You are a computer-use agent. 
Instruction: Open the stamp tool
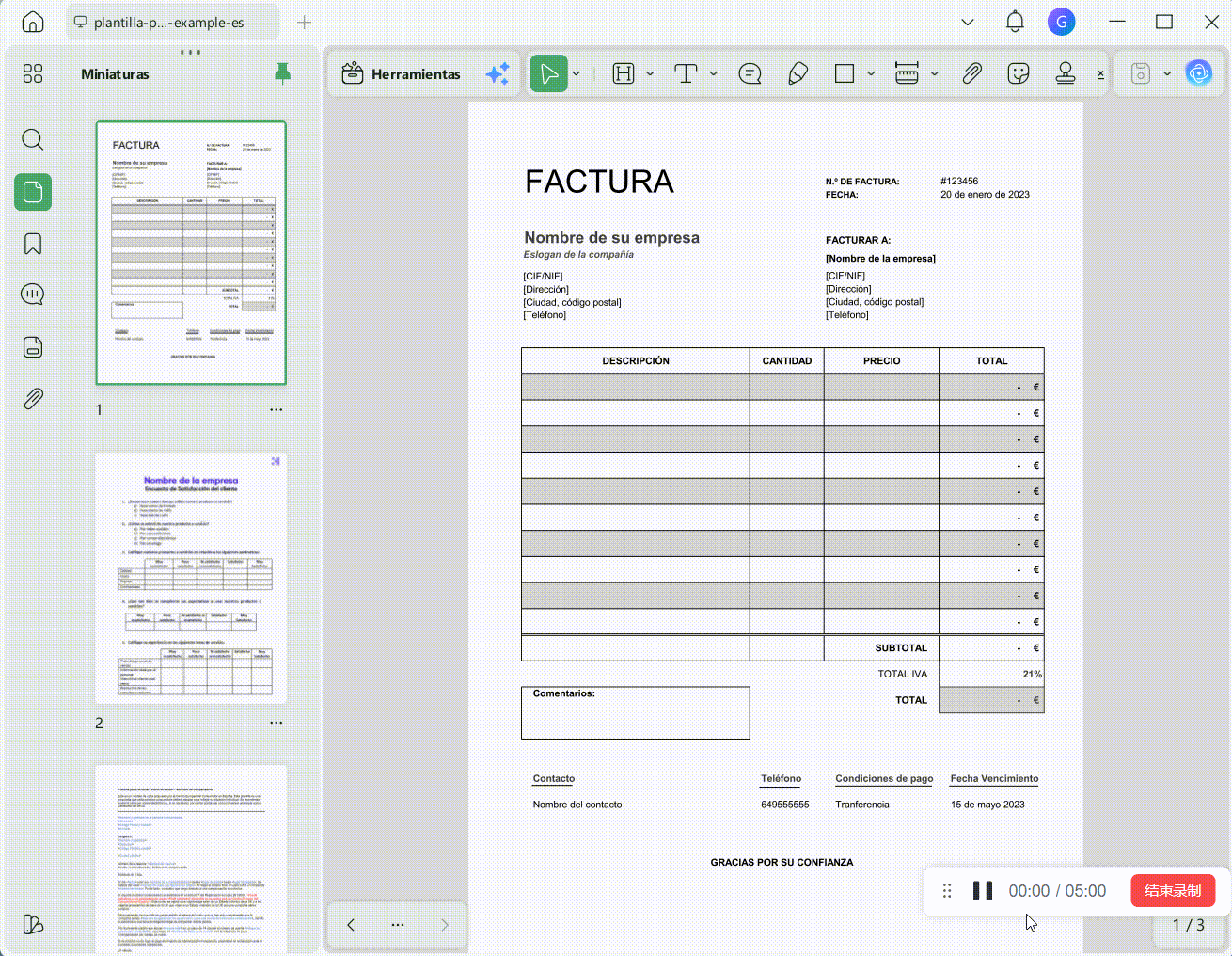[x=1066, y=73]
